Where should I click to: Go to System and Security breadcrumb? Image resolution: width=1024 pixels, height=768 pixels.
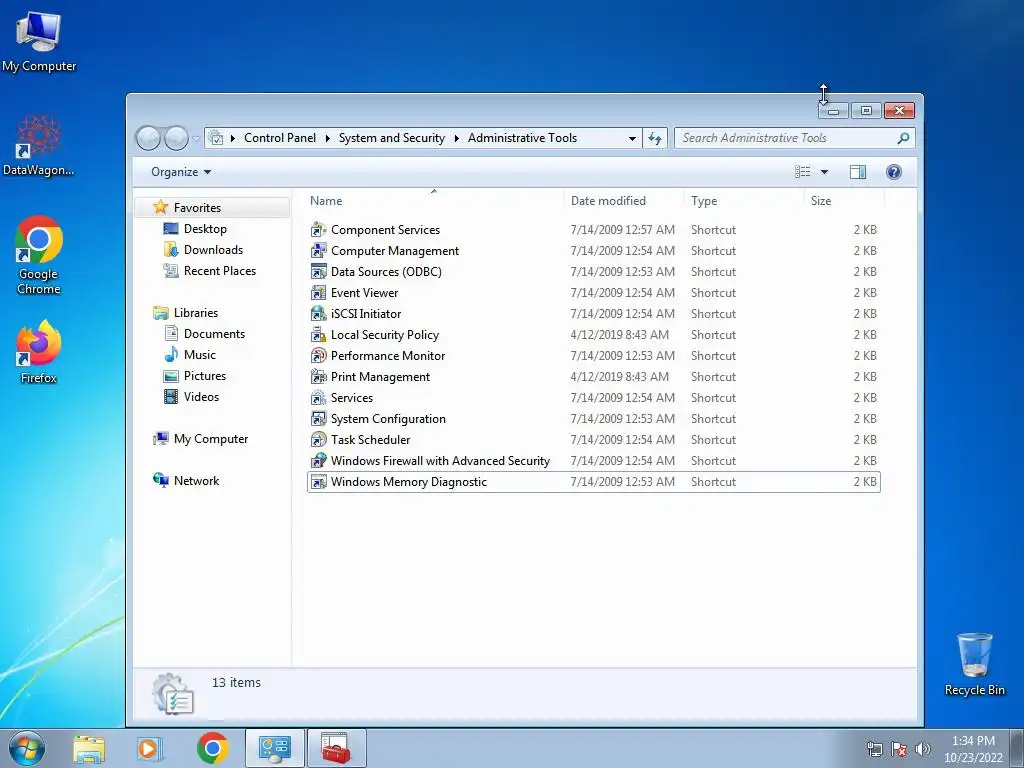tap(391, 138)
